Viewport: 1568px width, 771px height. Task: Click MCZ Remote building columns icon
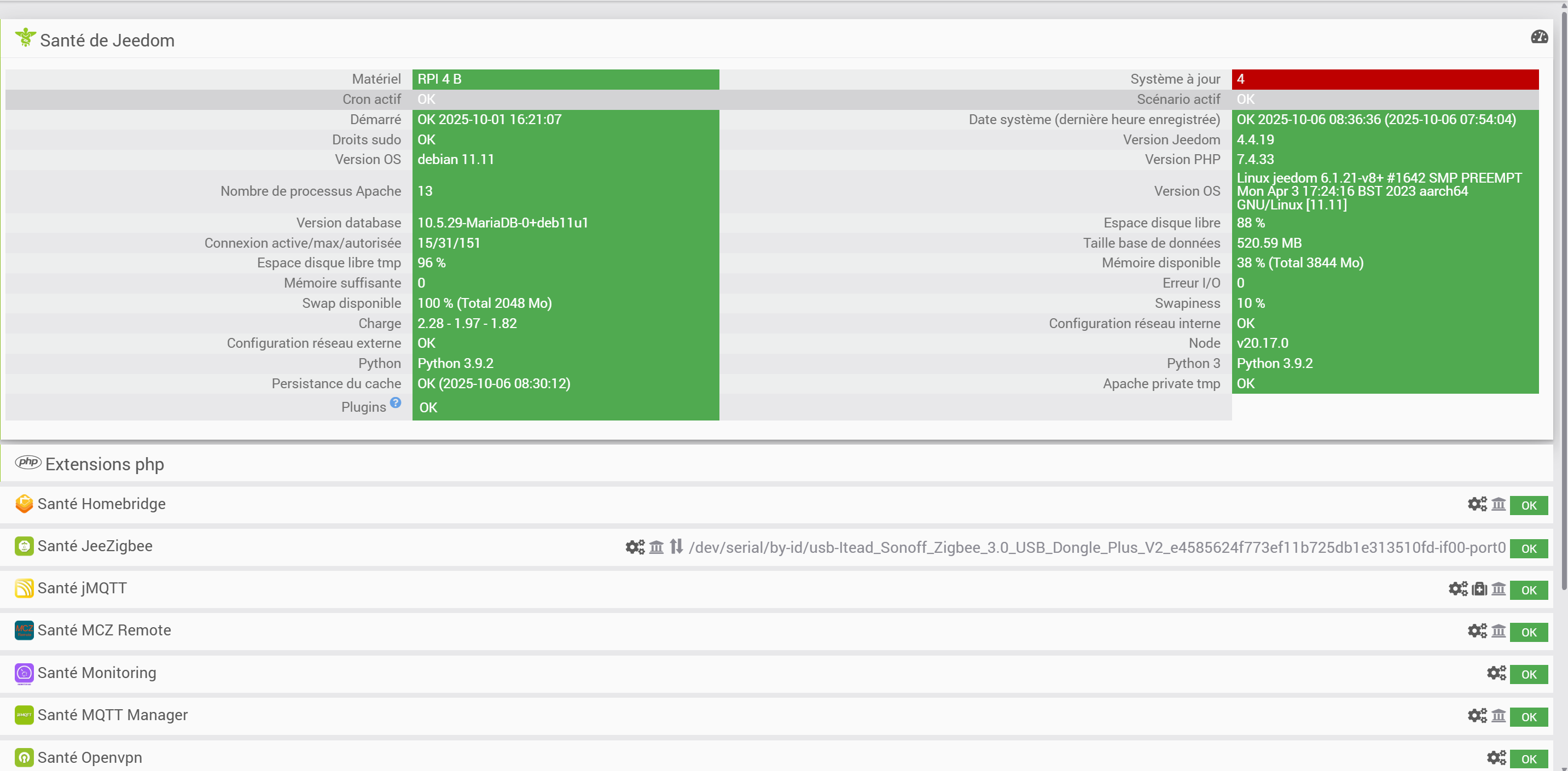[1499, 631]
